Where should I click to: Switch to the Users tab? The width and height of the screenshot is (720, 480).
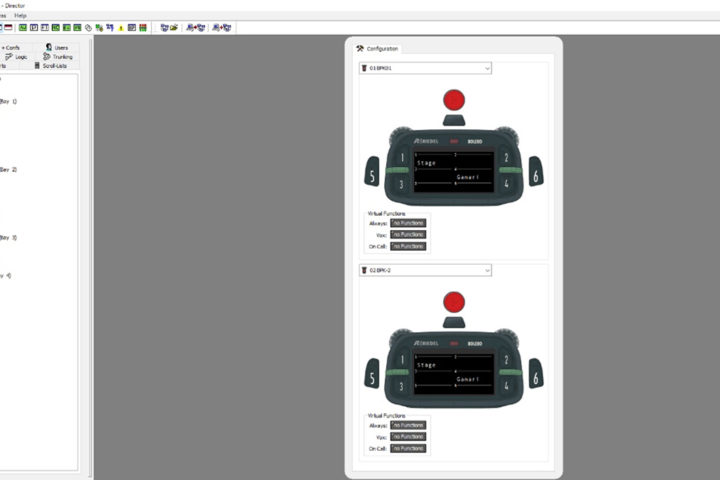tap(57, 47)
